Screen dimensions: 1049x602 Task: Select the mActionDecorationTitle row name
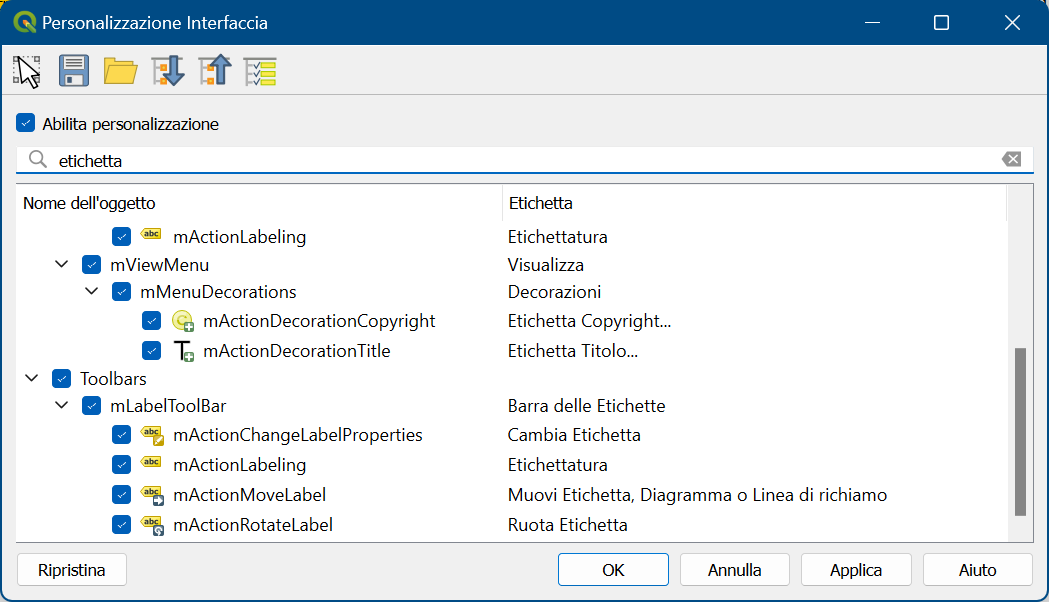click(296, 350)
